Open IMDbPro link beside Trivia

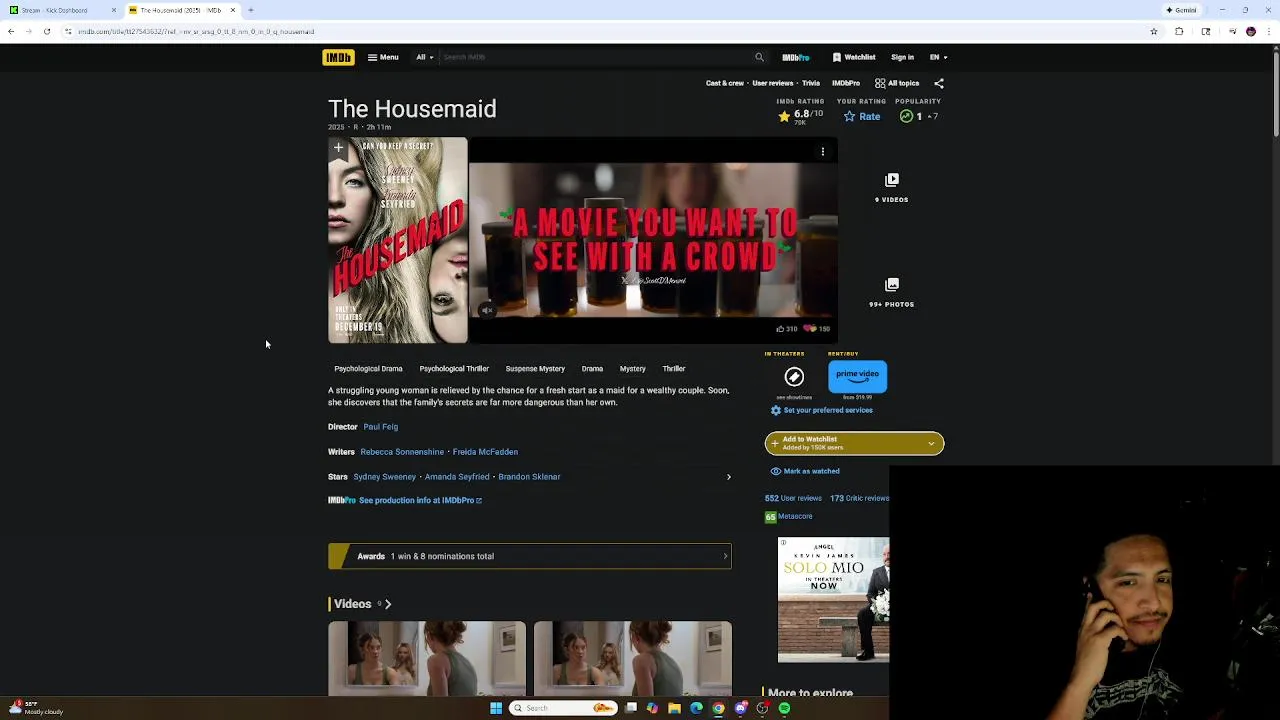pos(846,83)
